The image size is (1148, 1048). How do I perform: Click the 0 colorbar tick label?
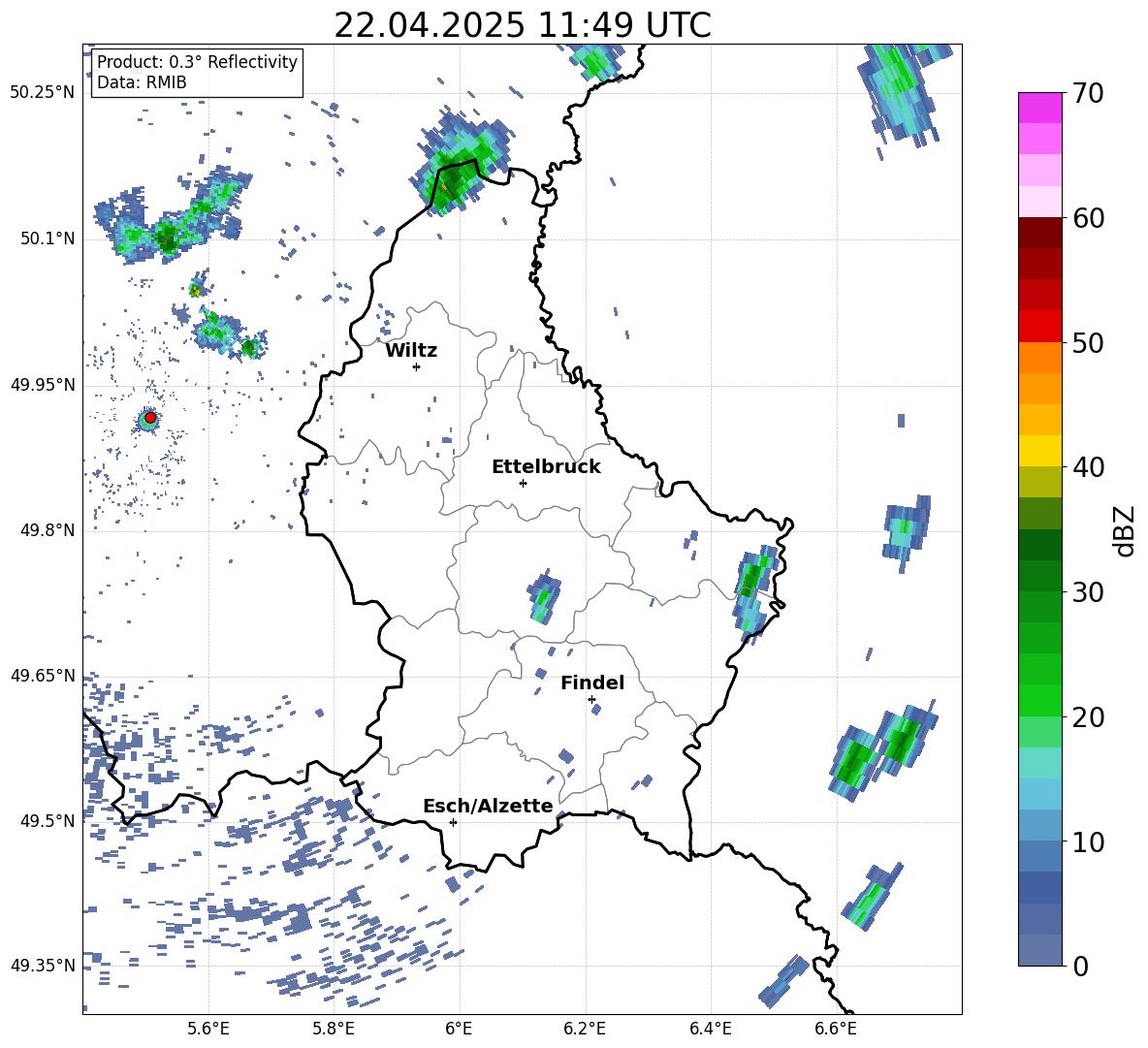coord(1080,967)
